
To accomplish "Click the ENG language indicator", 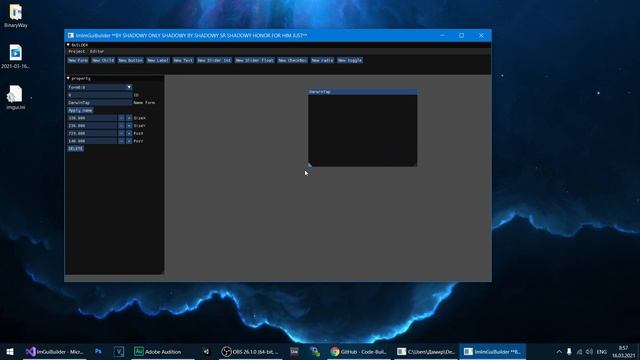I will (602, 351).
